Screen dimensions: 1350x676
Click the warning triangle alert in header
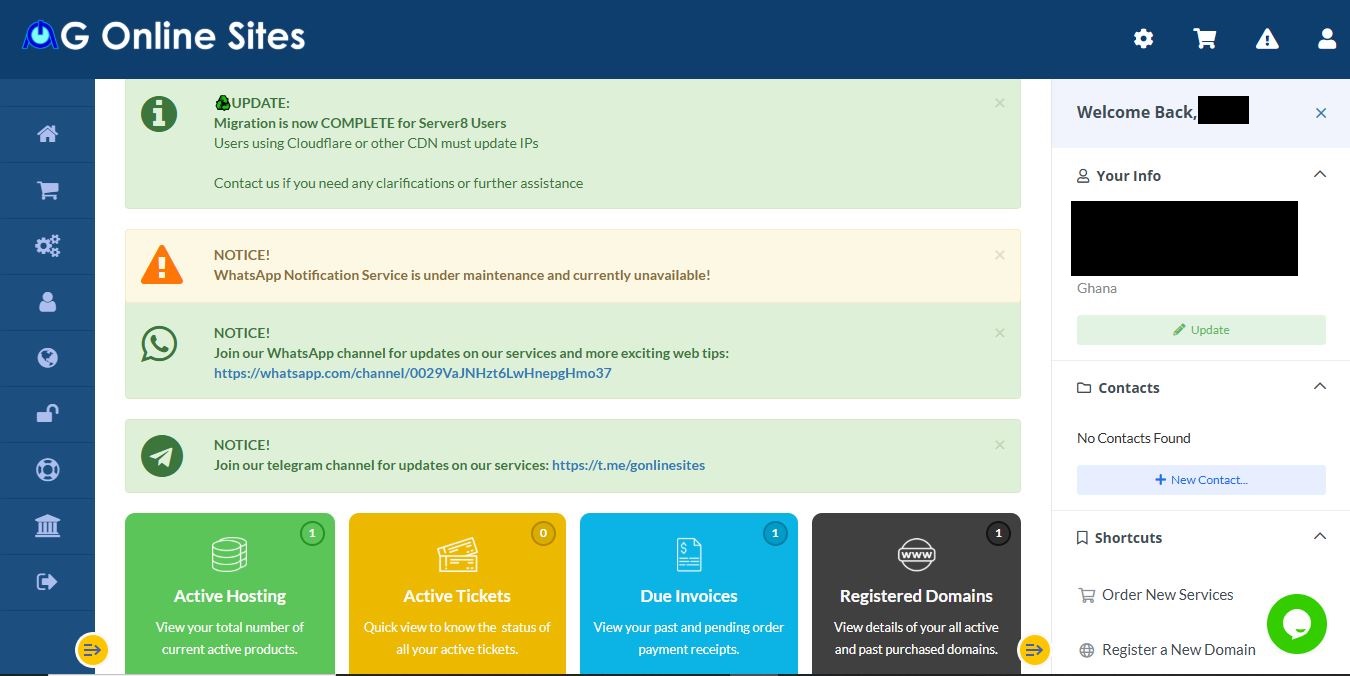click(1267, 39)
